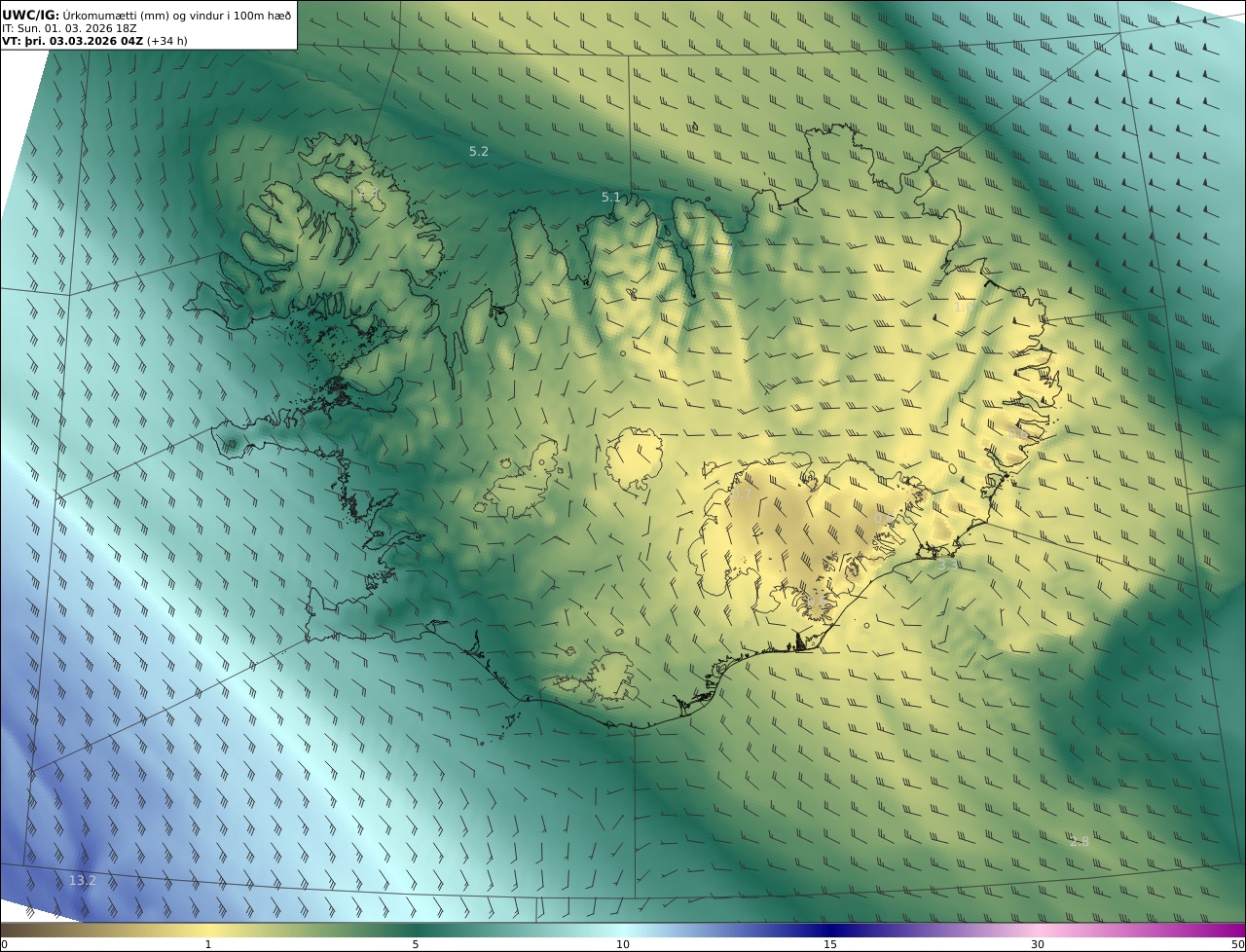Click the precipitation color scale bar

click(623, 930)
